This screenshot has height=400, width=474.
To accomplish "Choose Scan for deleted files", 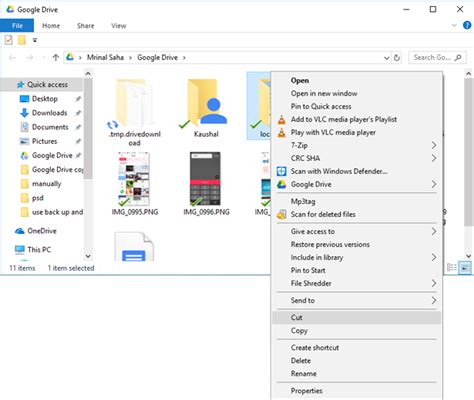I will (x=356, y=214).
